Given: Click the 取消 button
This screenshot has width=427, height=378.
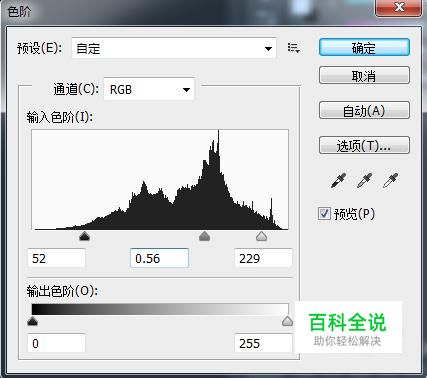Looking at the screenshot, I should click(x=364, y=76).
